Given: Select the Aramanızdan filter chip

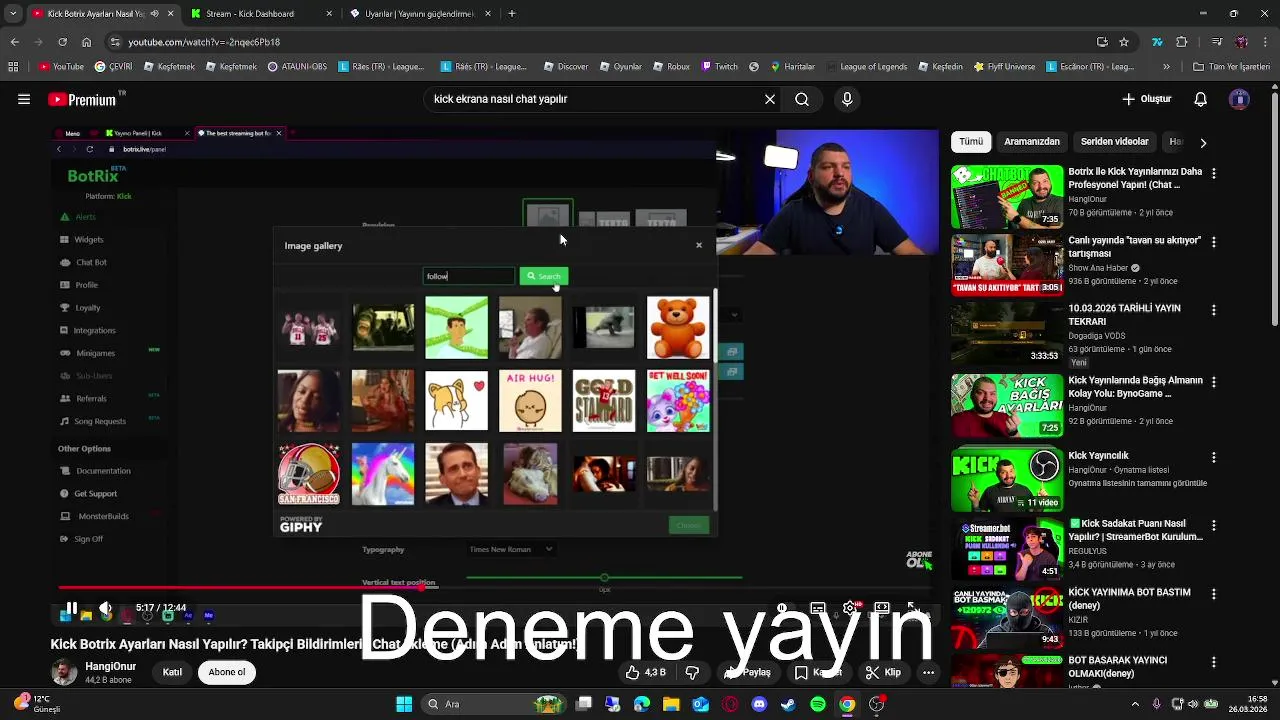Looking at the screenshot, I should 1032,142.
